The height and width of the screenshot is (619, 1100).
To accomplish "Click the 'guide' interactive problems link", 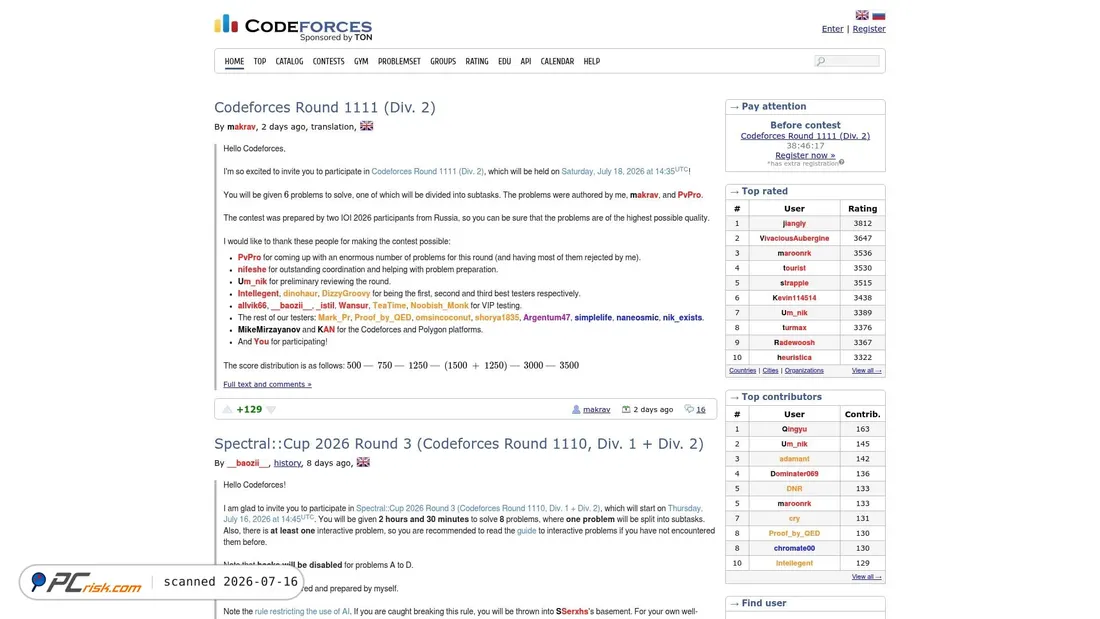I will coord(526,531).
